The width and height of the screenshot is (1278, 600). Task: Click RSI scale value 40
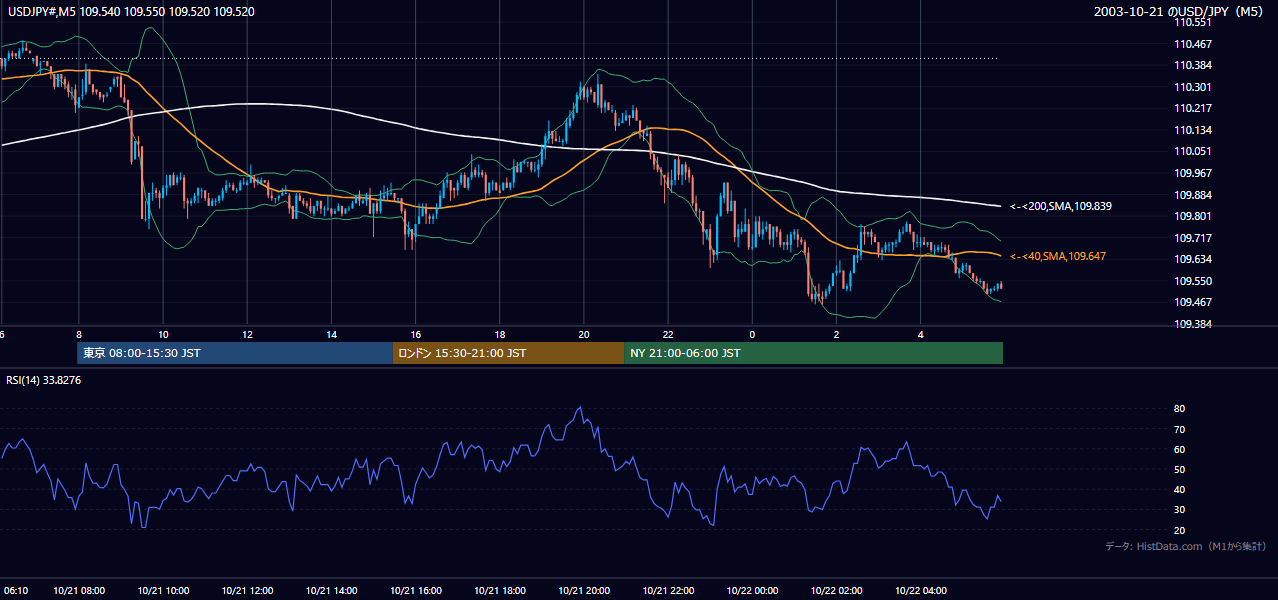(x=1179, y=489)
